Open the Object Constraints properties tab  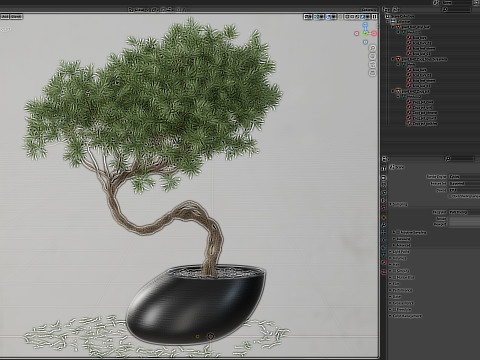pos(384,248)
